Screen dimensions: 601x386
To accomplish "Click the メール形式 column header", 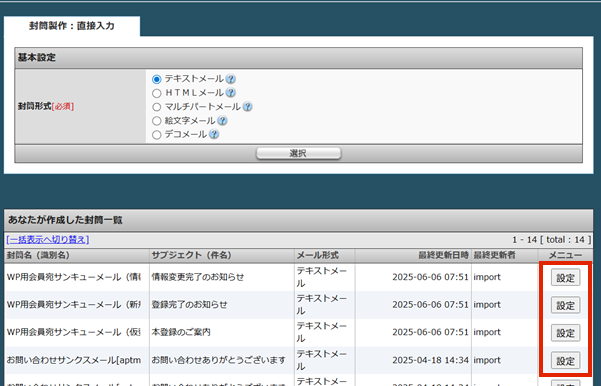I will pyautogui.click(x=318, y=255).
